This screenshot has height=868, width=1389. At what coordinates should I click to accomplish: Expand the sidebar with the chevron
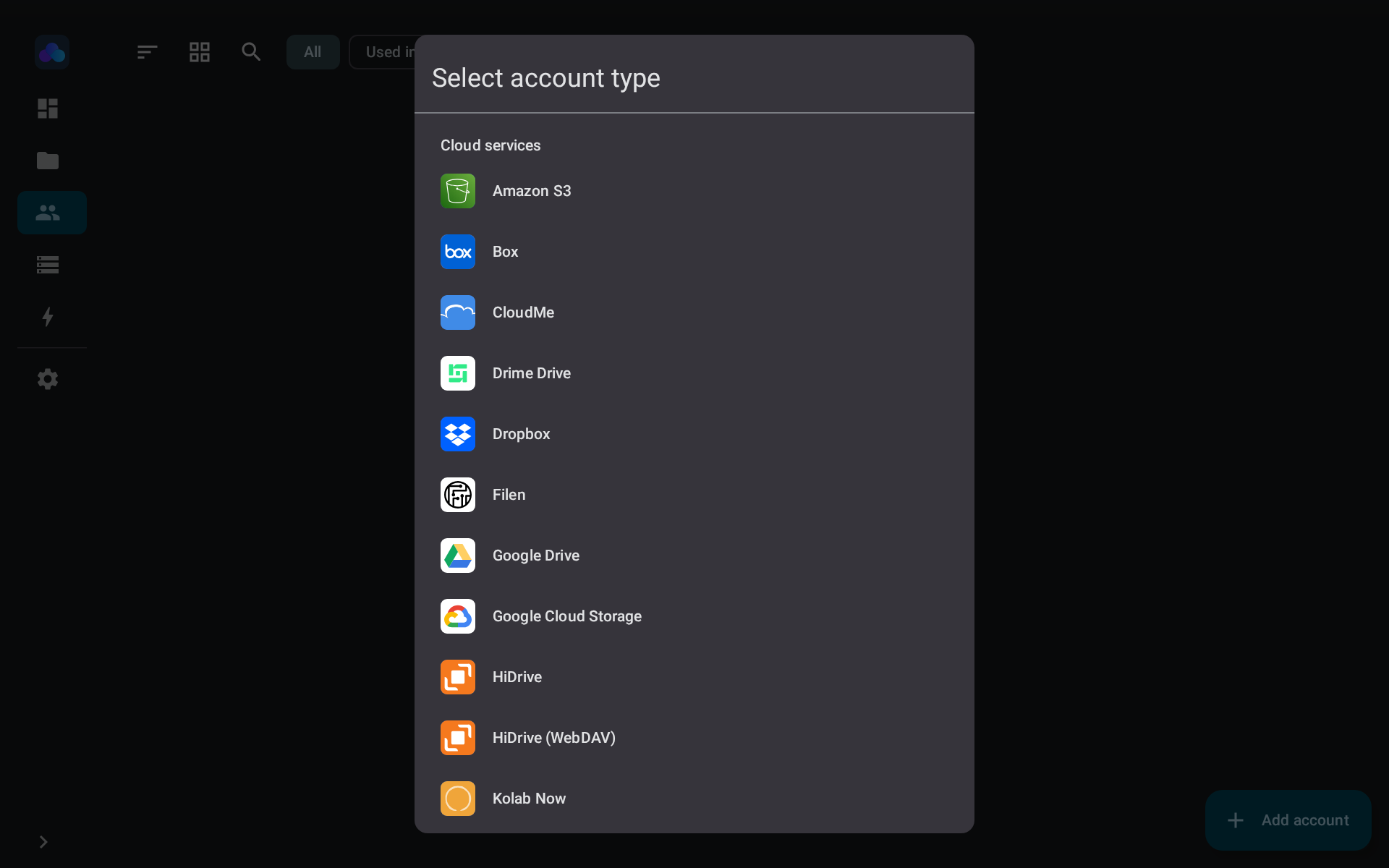[43, 842]
